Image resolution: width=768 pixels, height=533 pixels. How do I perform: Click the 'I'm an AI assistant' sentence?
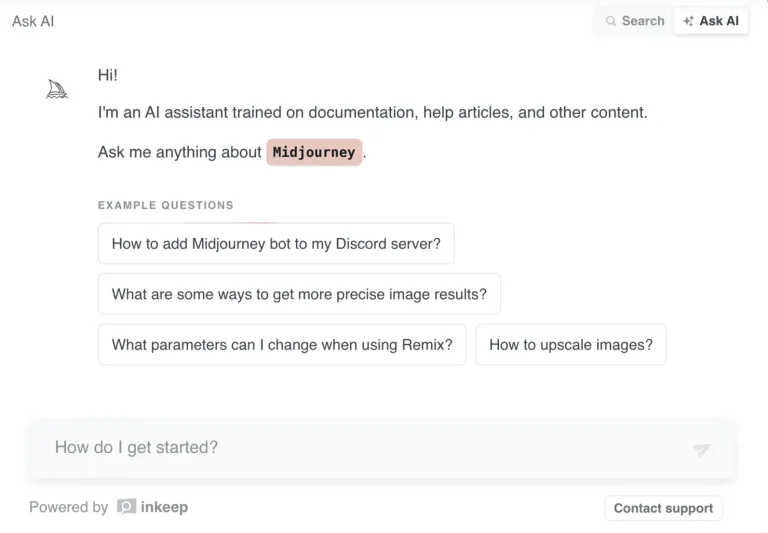[x=372, y=113]
